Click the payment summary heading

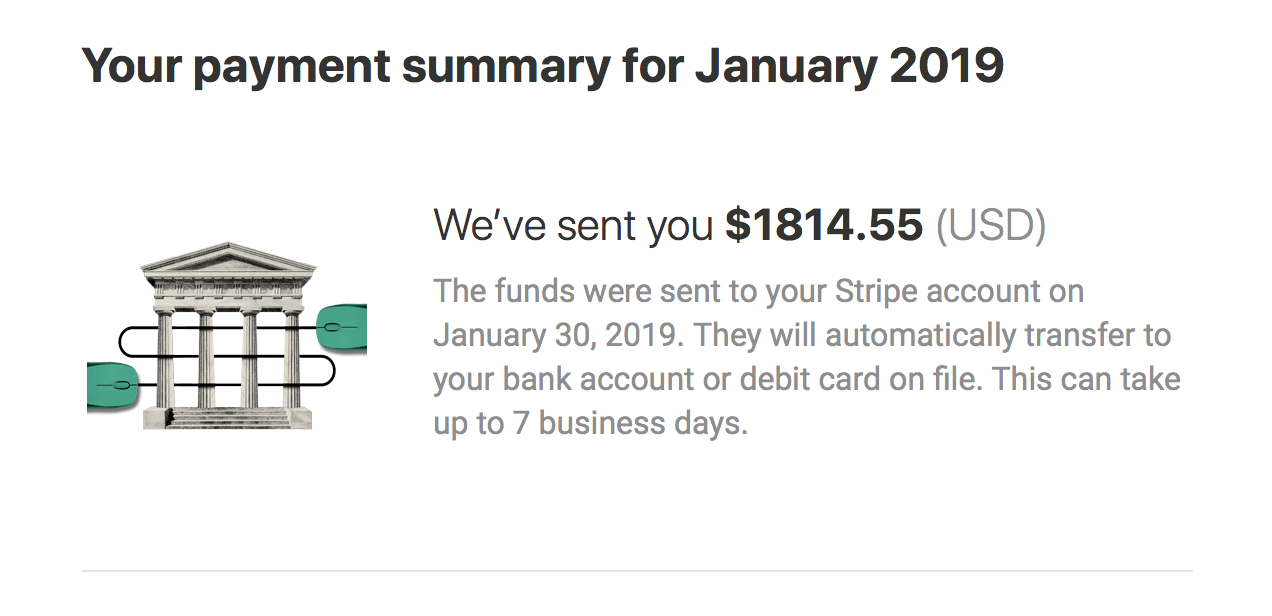click(x=542, y=66)
